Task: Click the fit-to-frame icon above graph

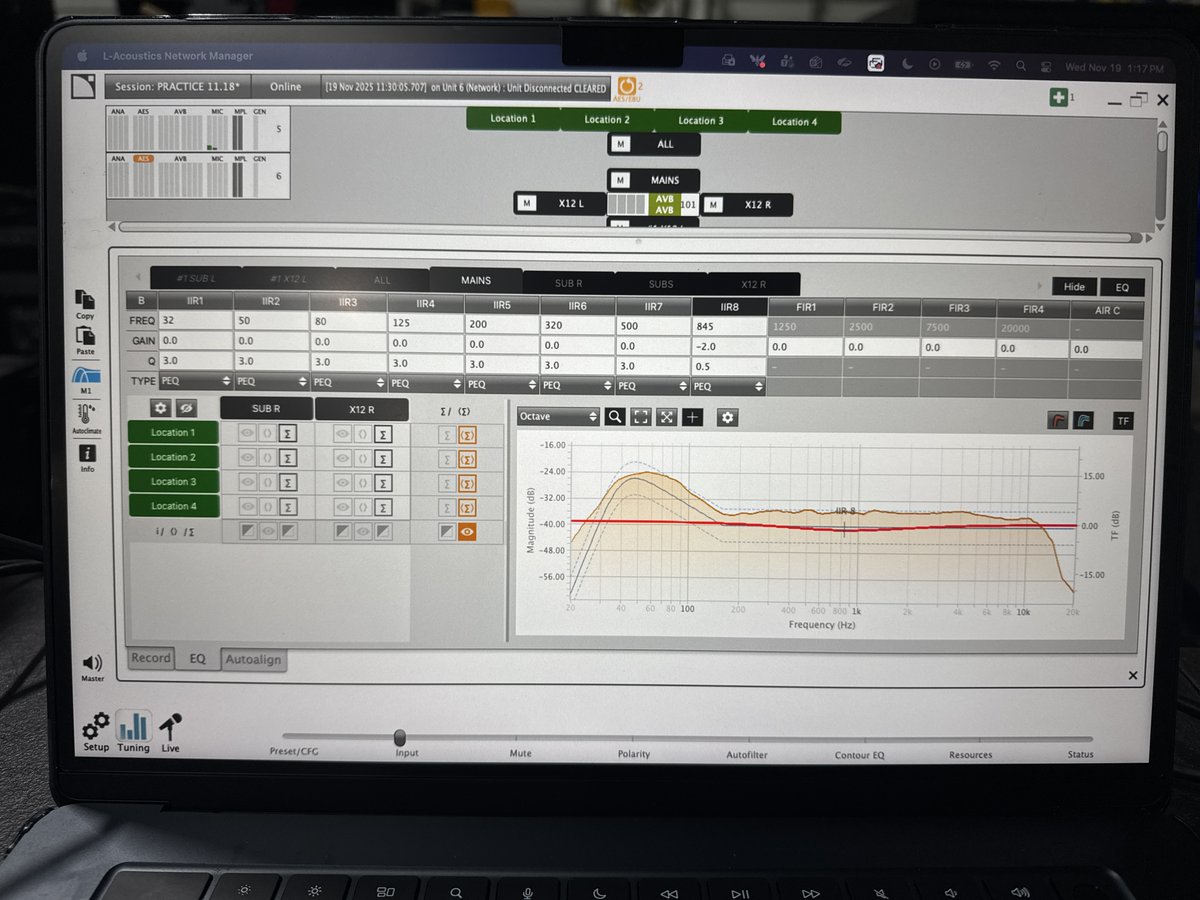Action: click(x=641, y=417)
